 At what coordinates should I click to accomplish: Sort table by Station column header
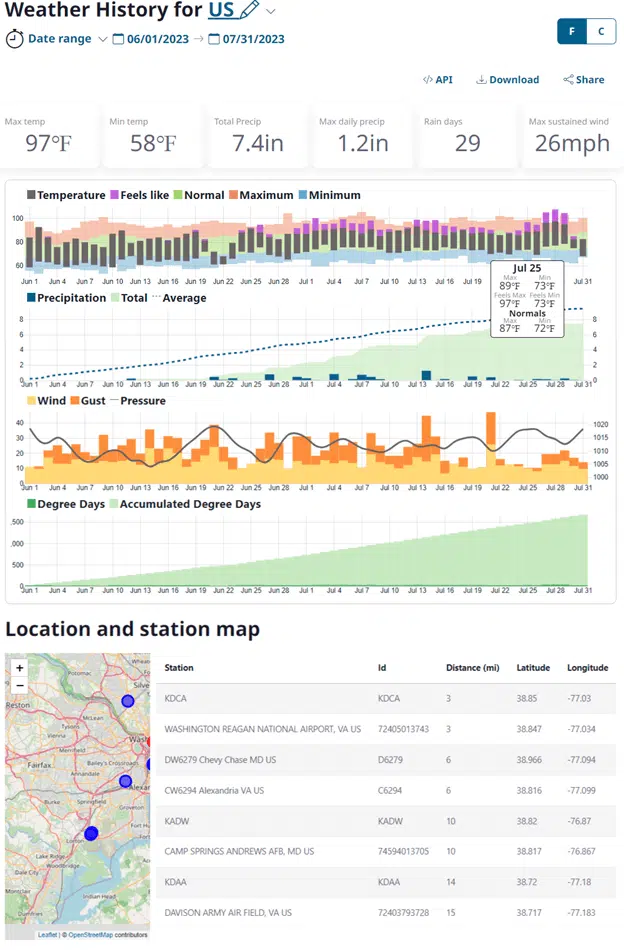(179, 667)
